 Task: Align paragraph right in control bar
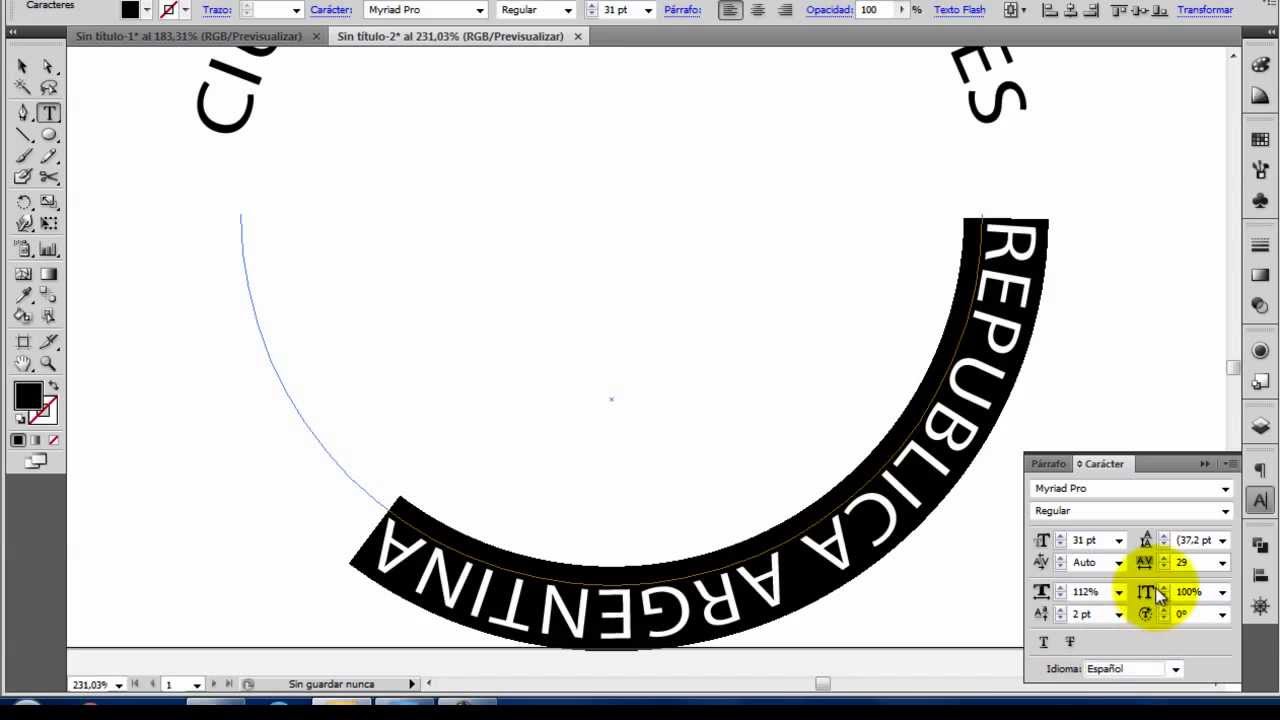(x=785, y=10)
